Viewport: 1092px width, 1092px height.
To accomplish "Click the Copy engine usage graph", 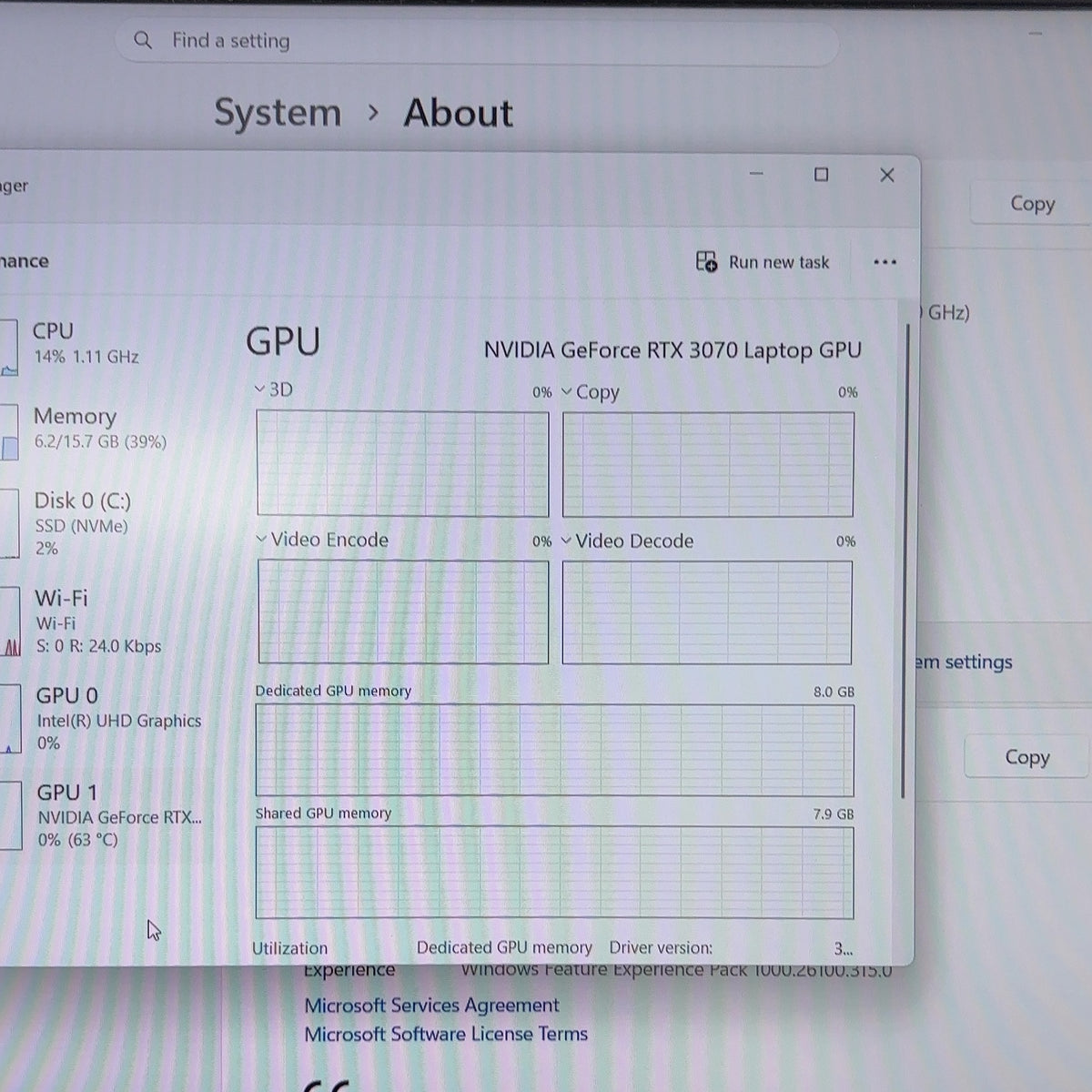I will (x=708, y=464).
